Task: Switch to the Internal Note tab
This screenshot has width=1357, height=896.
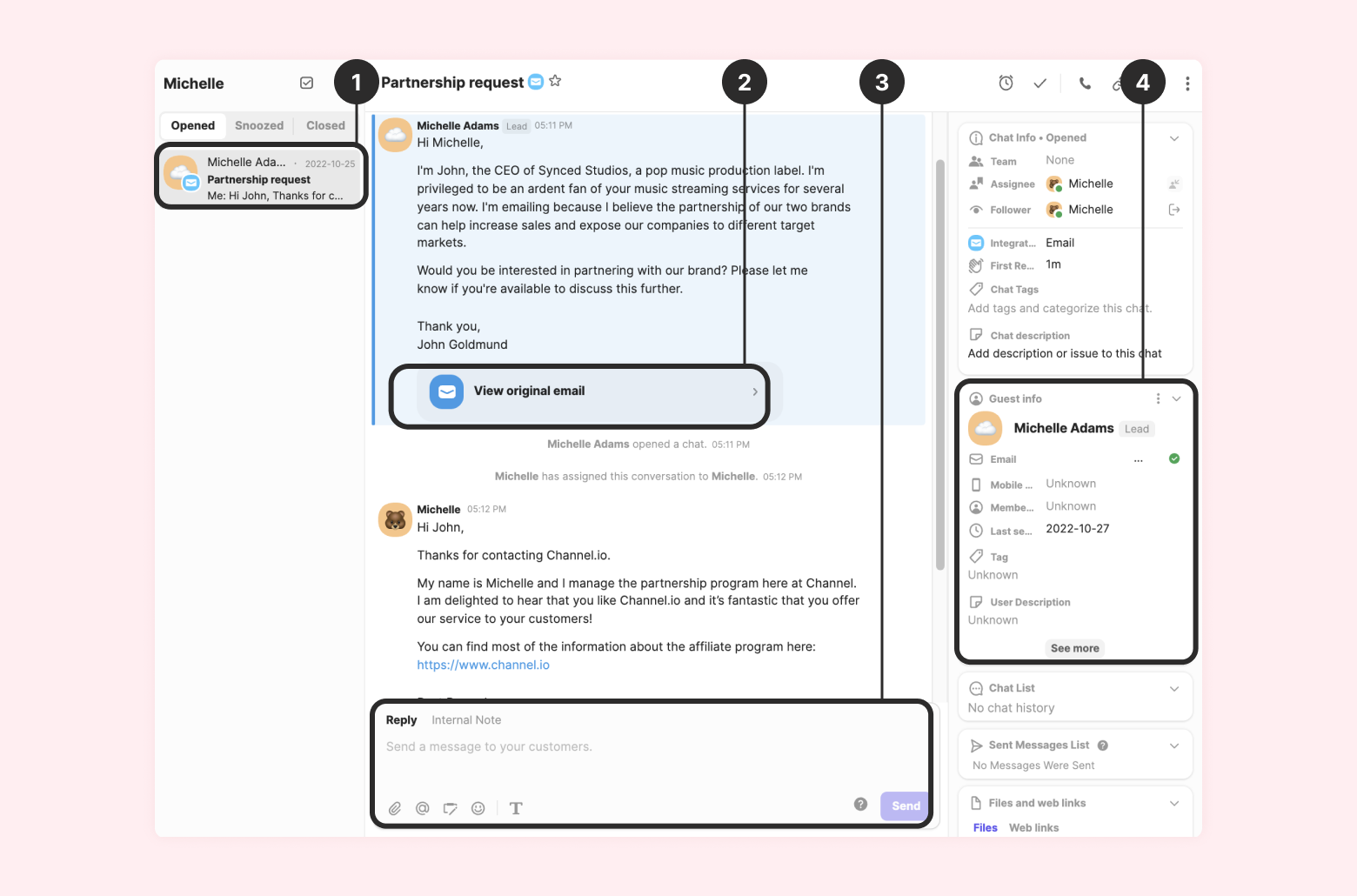Action: [x=466, y=720]
